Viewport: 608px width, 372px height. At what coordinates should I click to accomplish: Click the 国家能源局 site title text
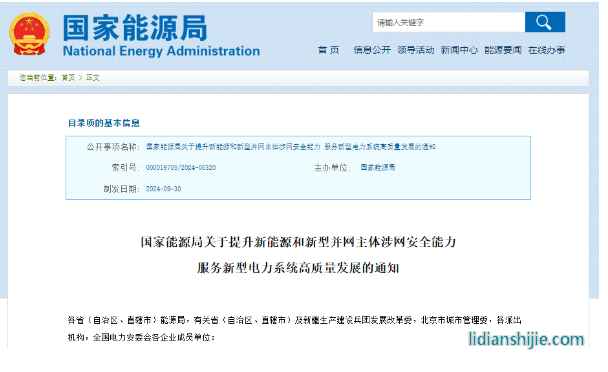coord(135,28)
